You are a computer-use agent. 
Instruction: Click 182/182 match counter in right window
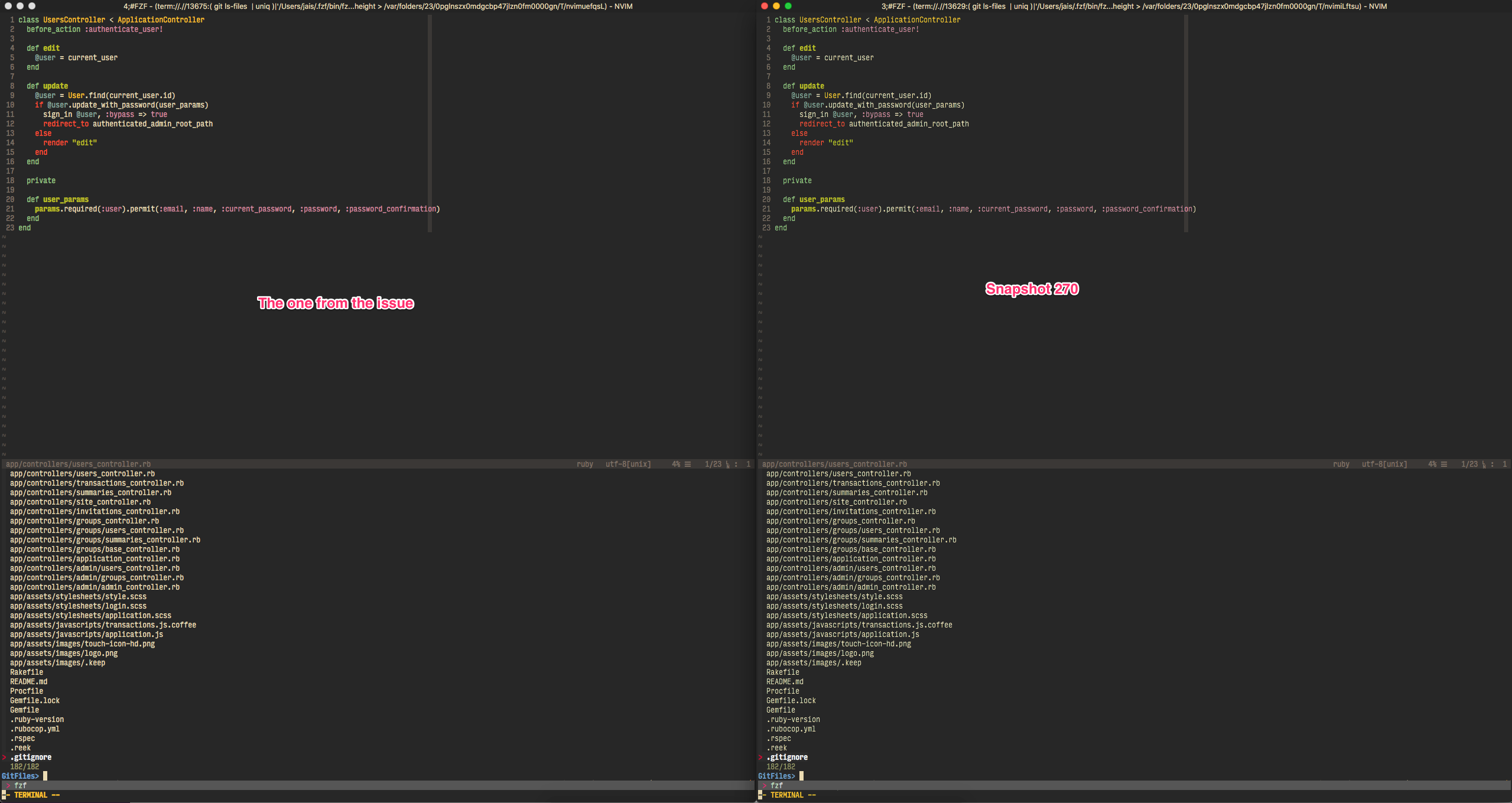pos(781,766)
